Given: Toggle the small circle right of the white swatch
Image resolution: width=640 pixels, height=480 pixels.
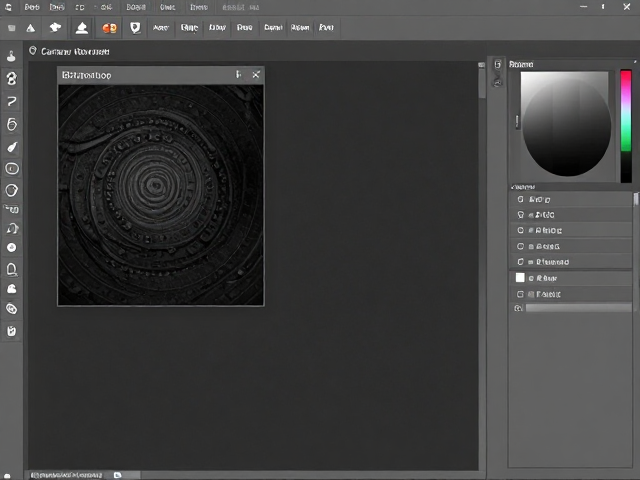Looking at the screenshot, I should 531,278.
